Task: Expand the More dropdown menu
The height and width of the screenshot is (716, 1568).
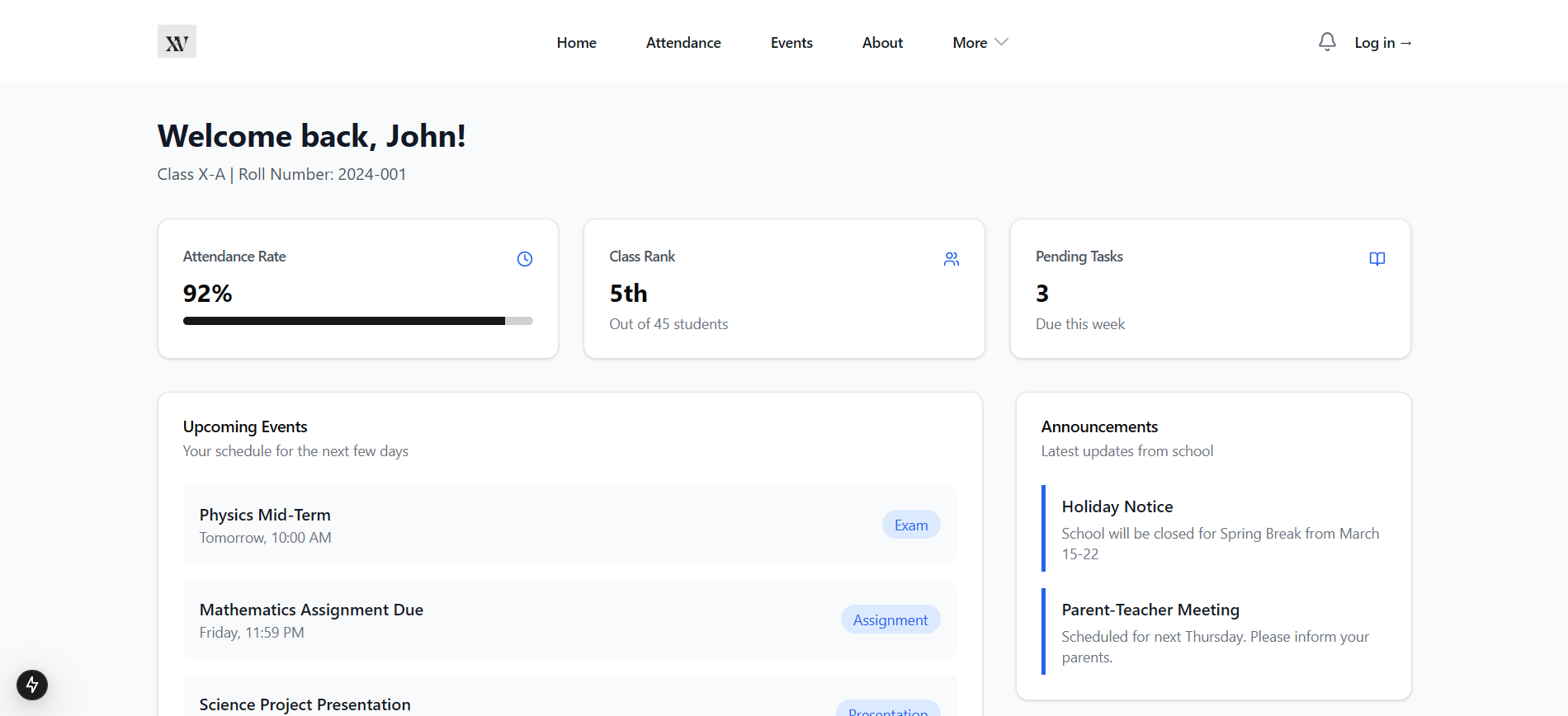Action: click(x=971, y=43)
